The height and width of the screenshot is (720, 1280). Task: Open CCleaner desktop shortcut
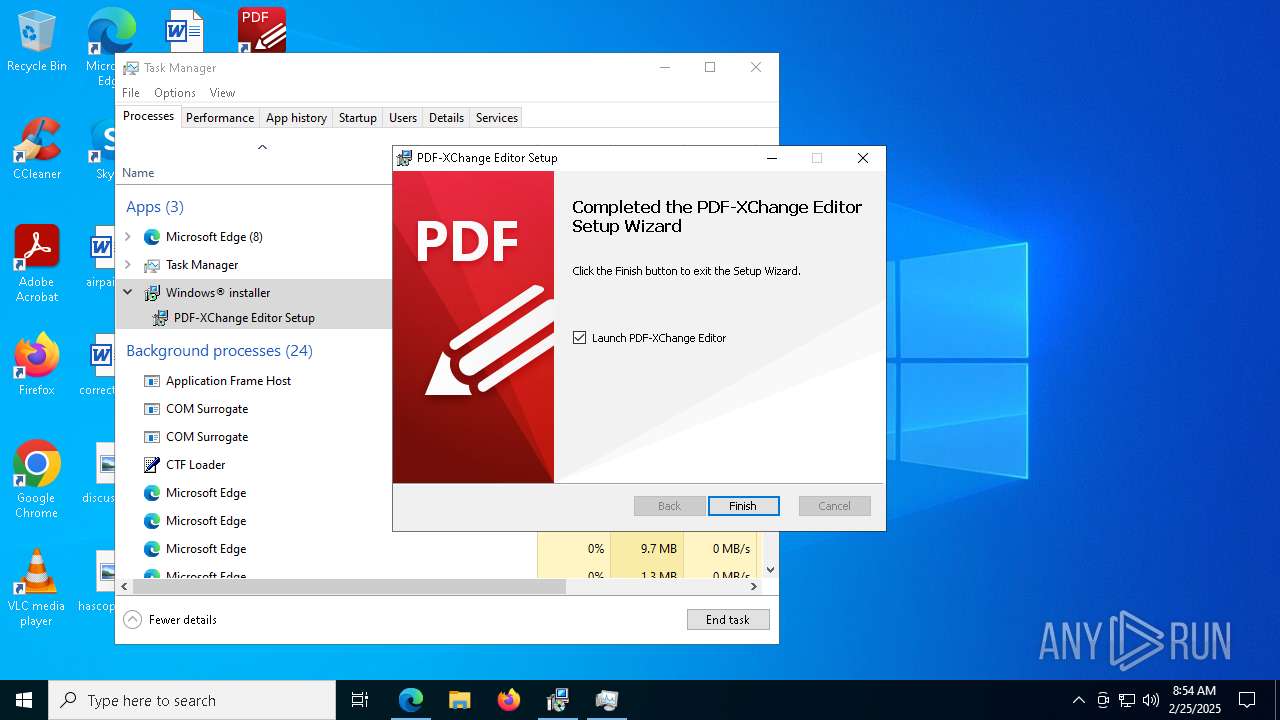[x=36, y=149]
